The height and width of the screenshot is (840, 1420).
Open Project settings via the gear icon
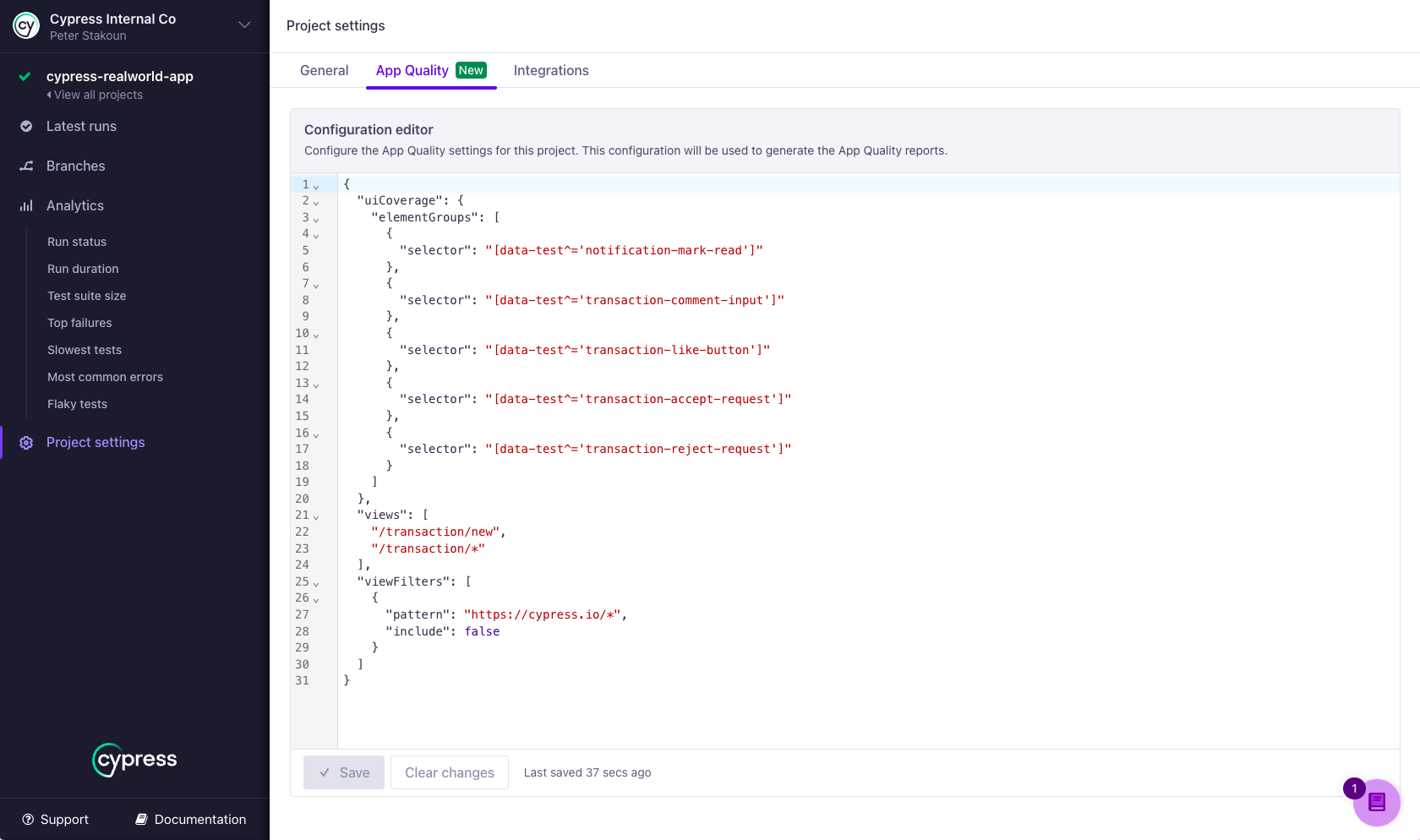click(x=25, y=442)
